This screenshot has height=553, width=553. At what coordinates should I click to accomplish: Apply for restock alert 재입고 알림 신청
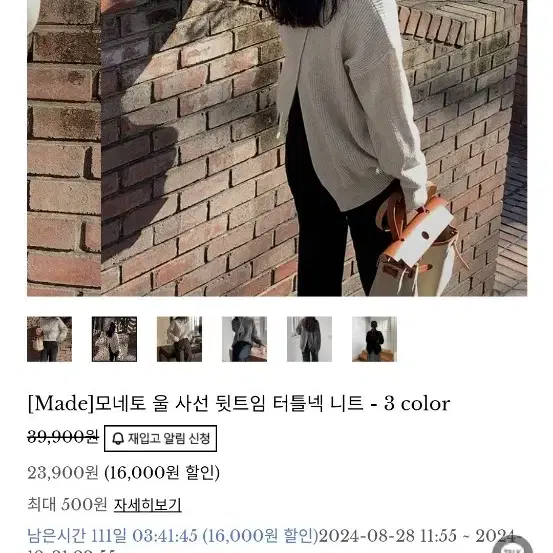click(x=160, y=438)
